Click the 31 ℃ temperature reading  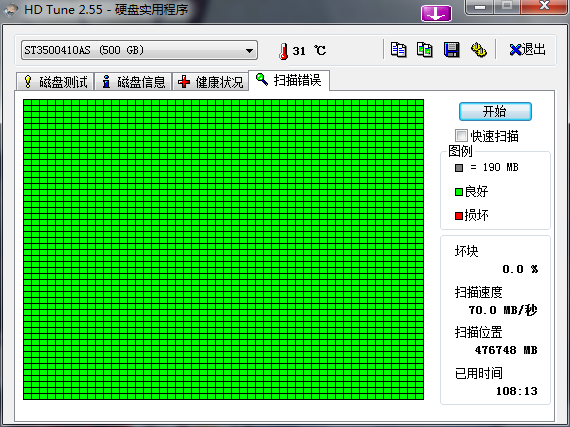click(309, 51)
